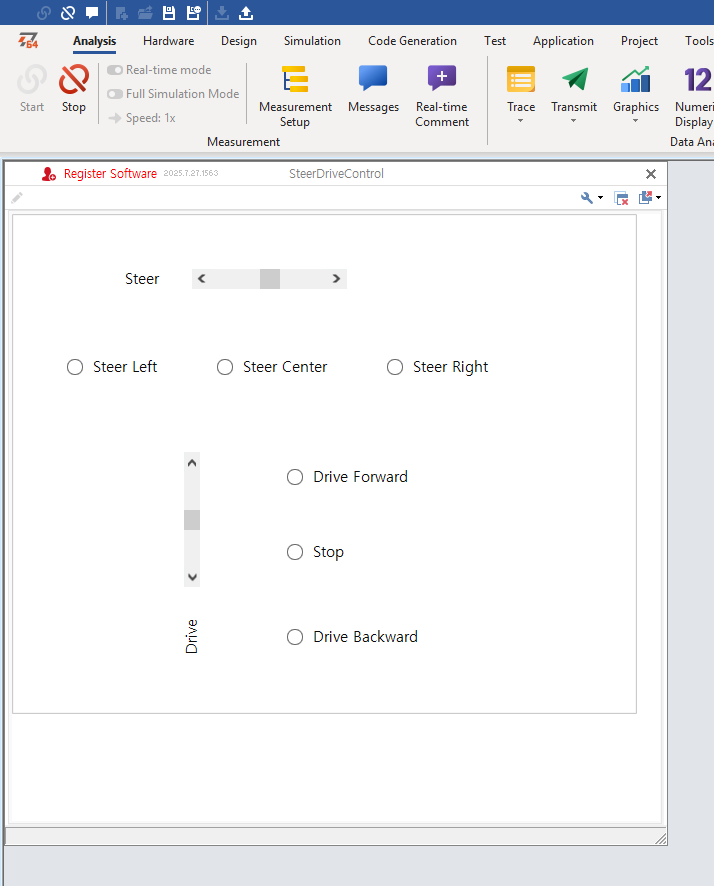Select the Stop radio button in the panel
The image size is (714, 886).
[295, 552]
